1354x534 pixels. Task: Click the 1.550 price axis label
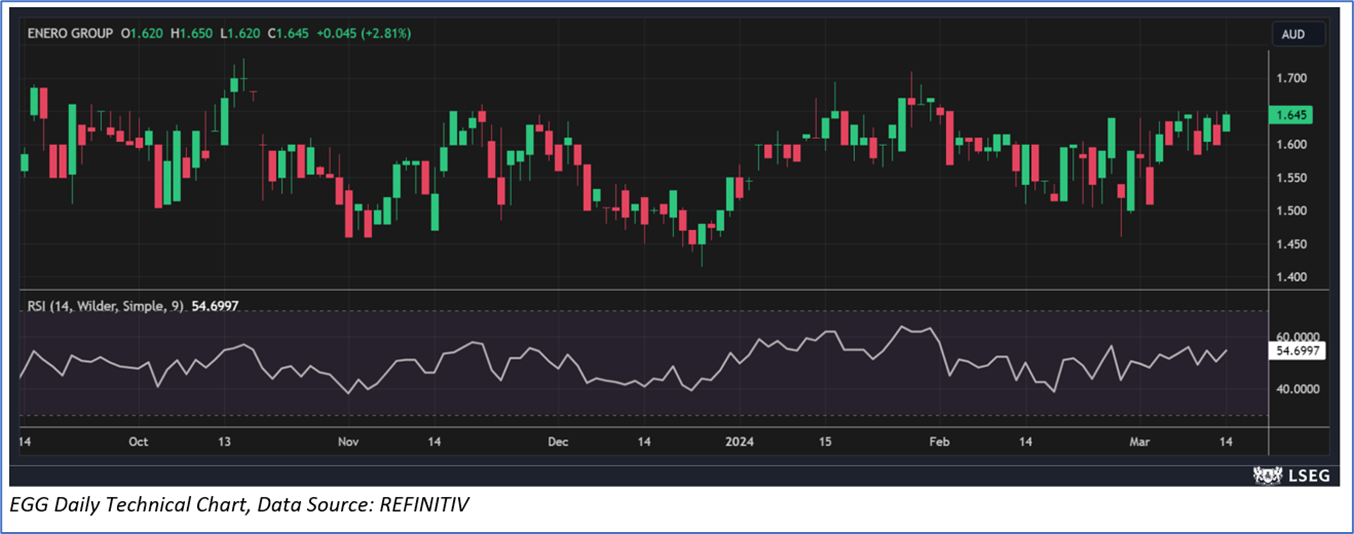1292,178
